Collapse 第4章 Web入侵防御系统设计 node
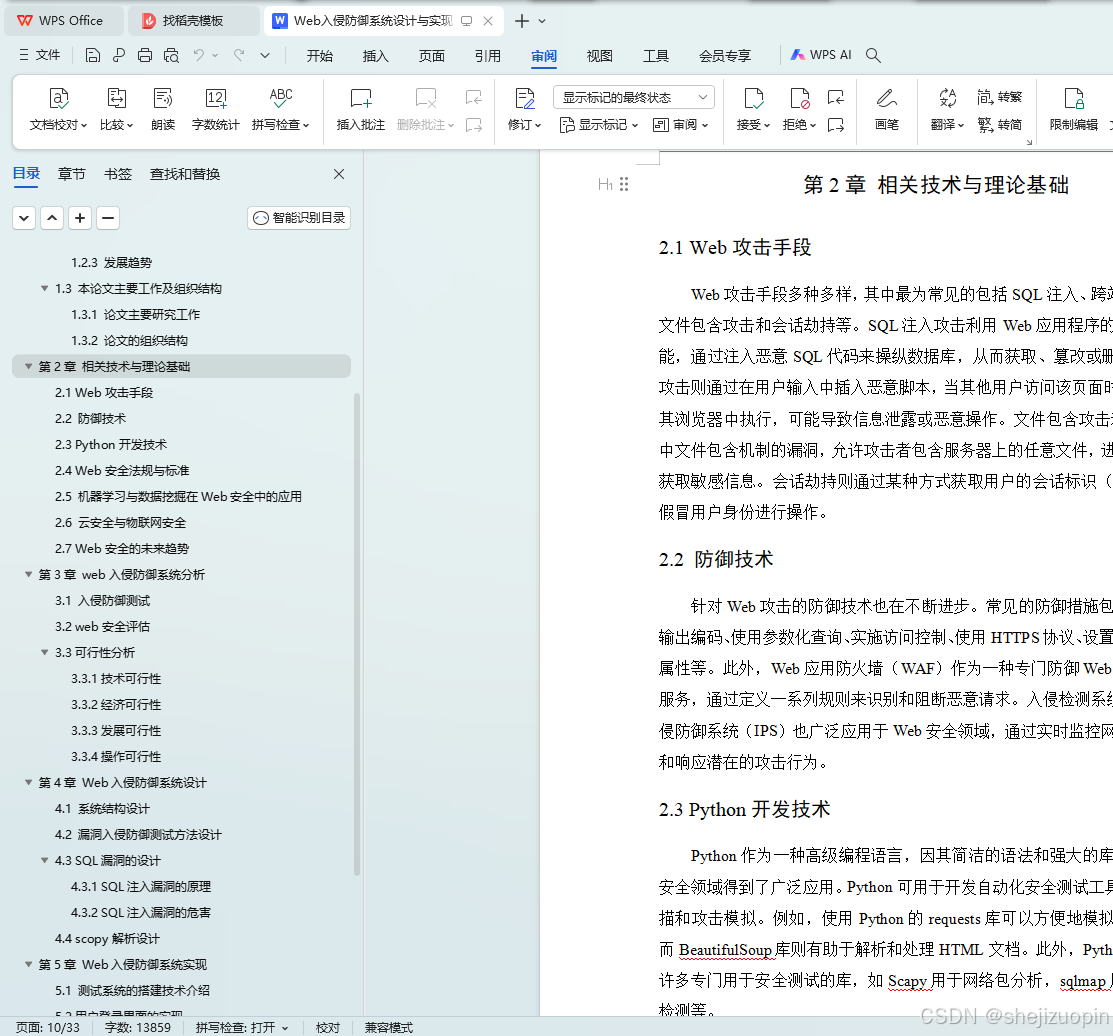This screenshot has width=1113, height=1036. tap(28, 782)
